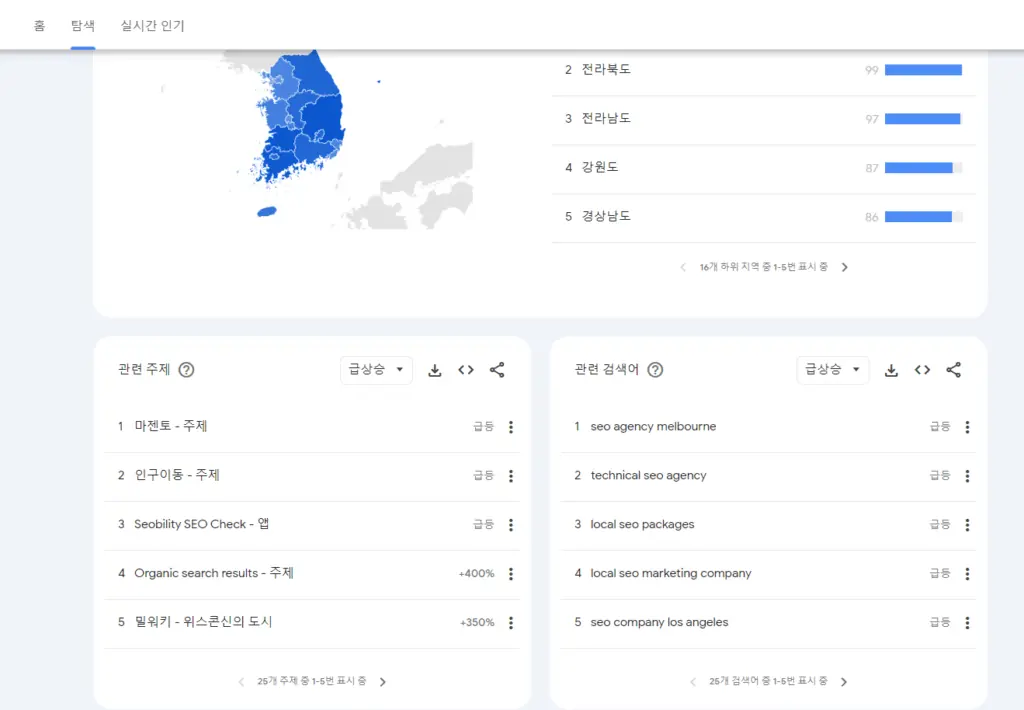Open 급상승 dropdown in 관련 주제
Screen dimensions: 1024x710
(376, 370)
